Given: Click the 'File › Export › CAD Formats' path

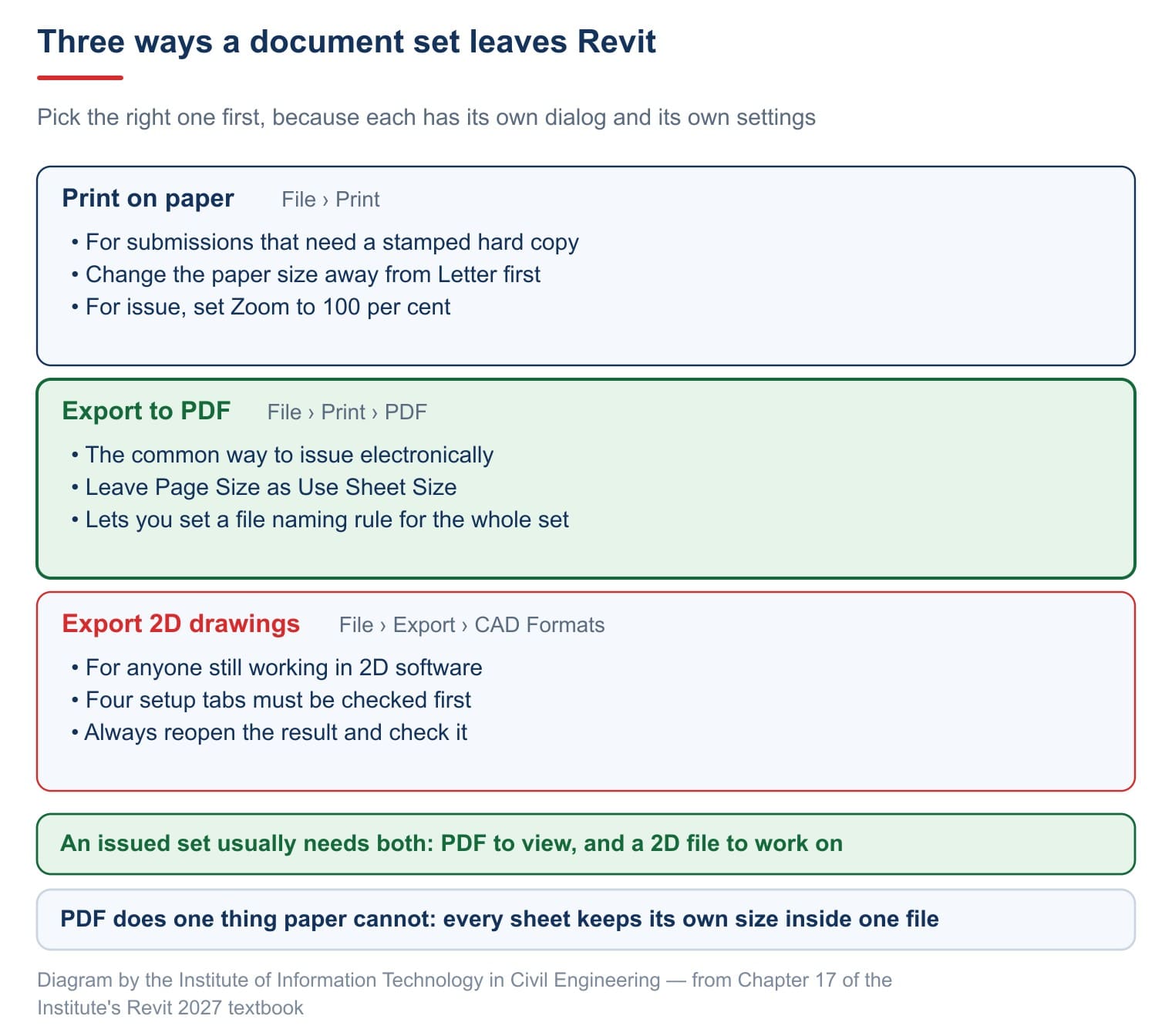Looking at the screenshot, I should click(472, 625).
